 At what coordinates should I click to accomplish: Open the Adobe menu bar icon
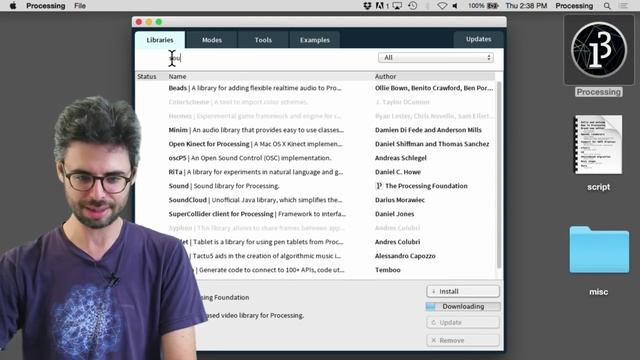tap(381, 6)
